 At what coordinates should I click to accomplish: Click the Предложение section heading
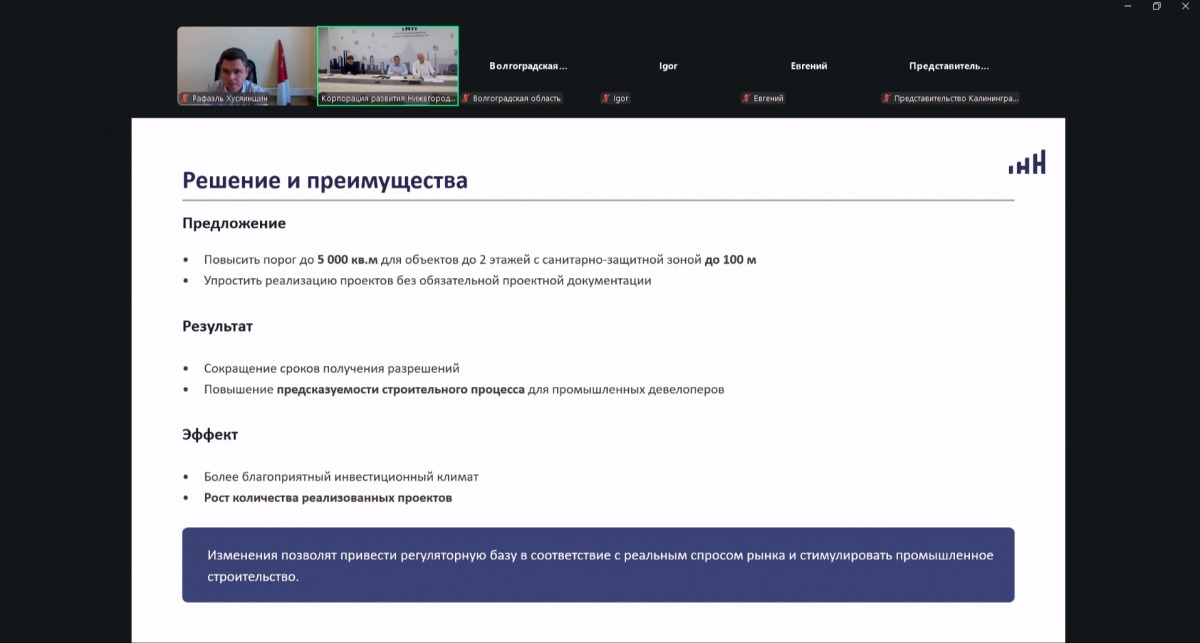tap(234, 224)
